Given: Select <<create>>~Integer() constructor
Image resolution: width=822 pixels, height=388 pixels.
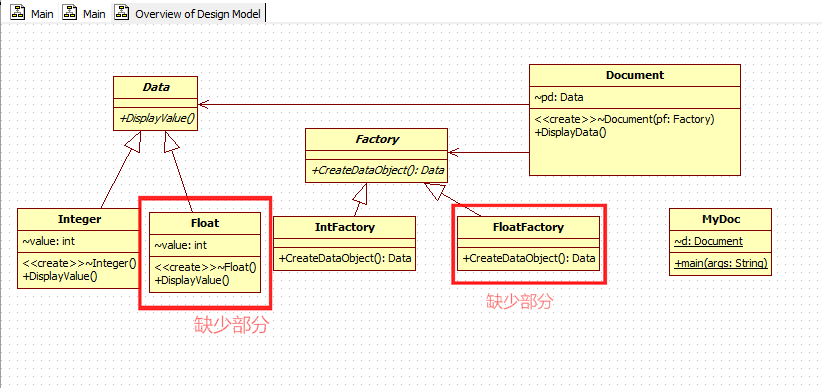Looking at the screenshot, I should [79, 263].
